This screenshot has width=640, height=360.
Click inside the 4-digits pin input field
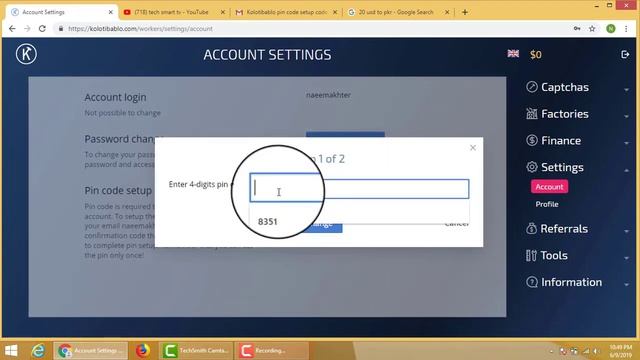(359, 189)
